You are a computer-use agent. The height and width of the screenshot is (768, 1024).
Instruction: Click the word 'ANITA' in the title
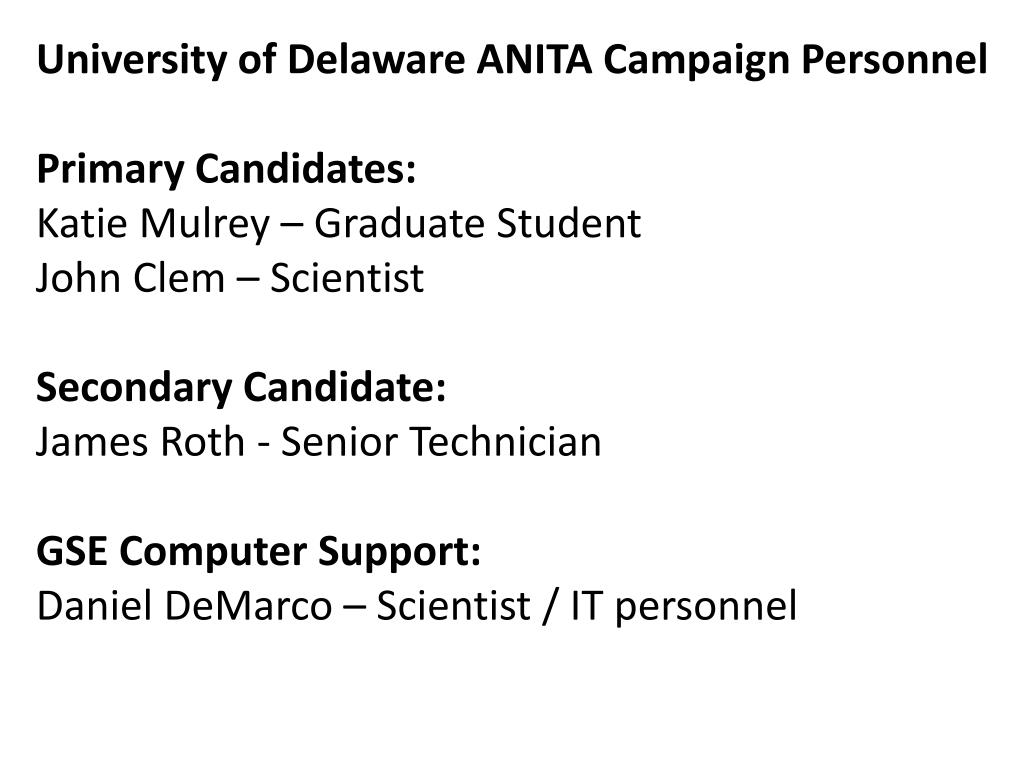[534, 59]
